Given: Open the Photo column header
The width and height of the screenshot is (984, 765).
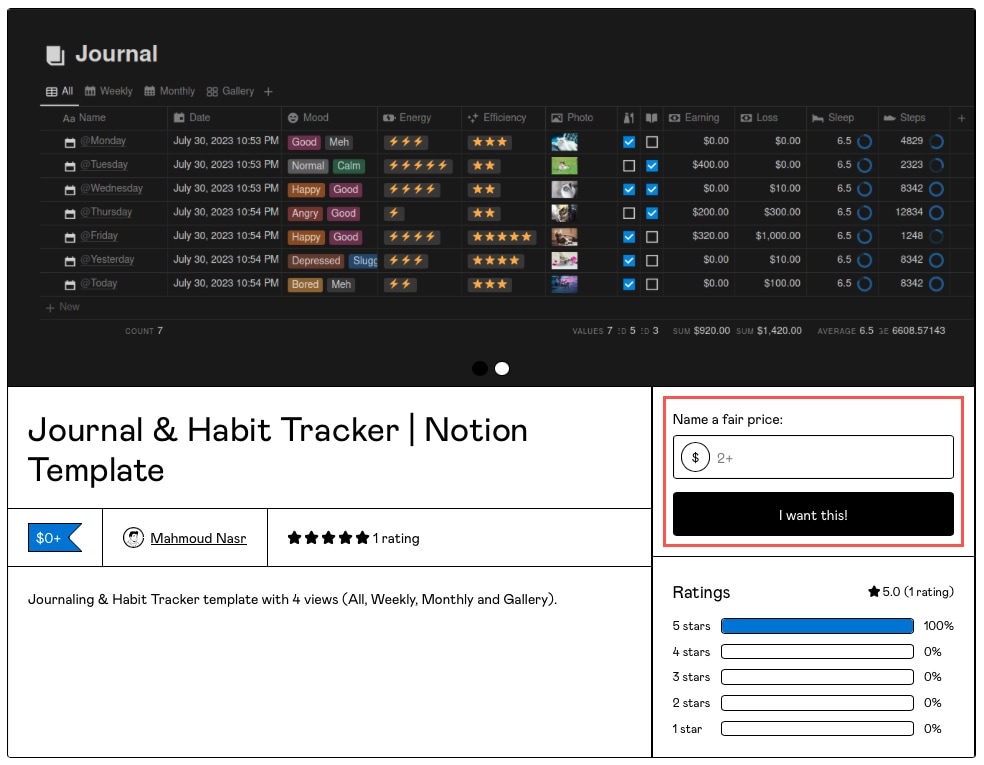Looking at the screenshot, I should pyautogui.click(x=572, y=118).
